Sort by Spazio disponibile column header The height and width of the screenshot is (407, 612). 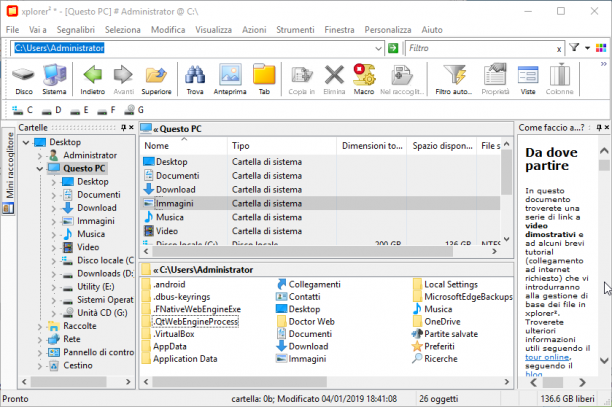pos(442,146)
